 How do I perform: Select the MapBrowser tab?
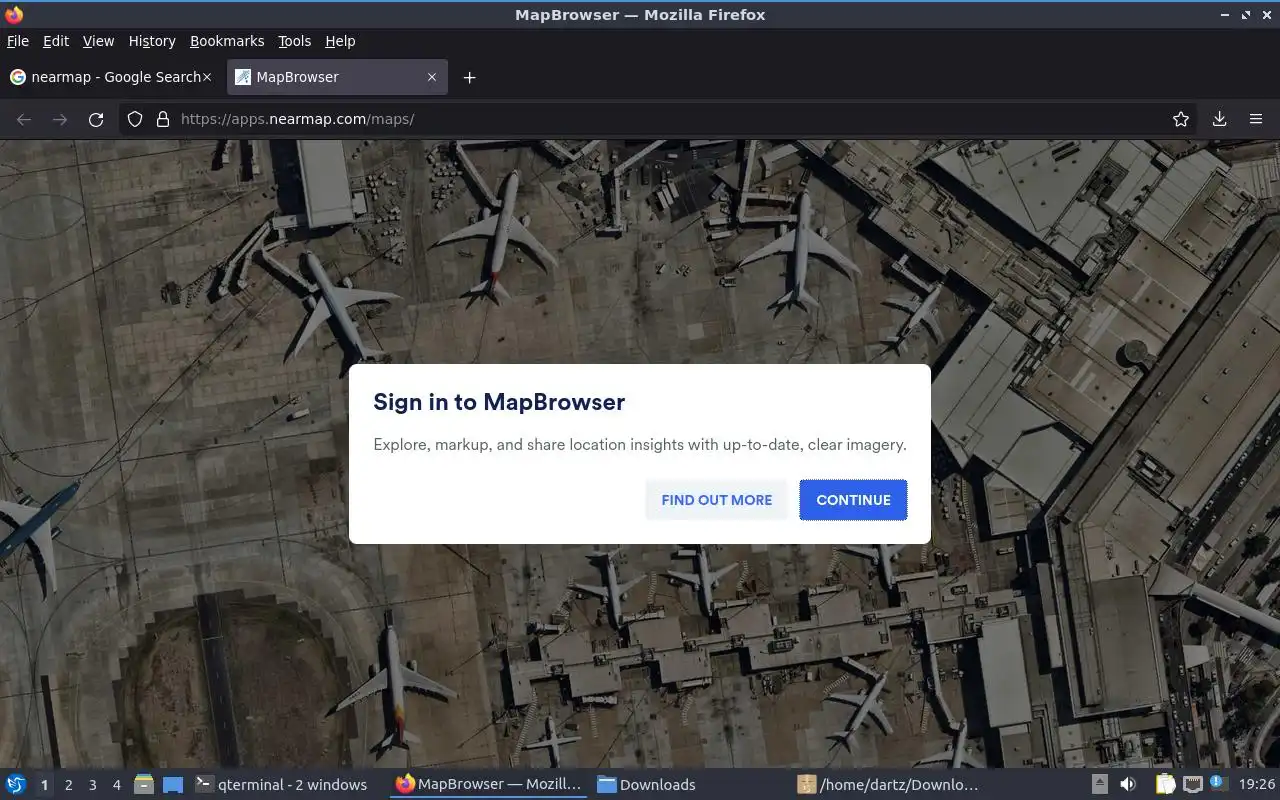[336, 77]
